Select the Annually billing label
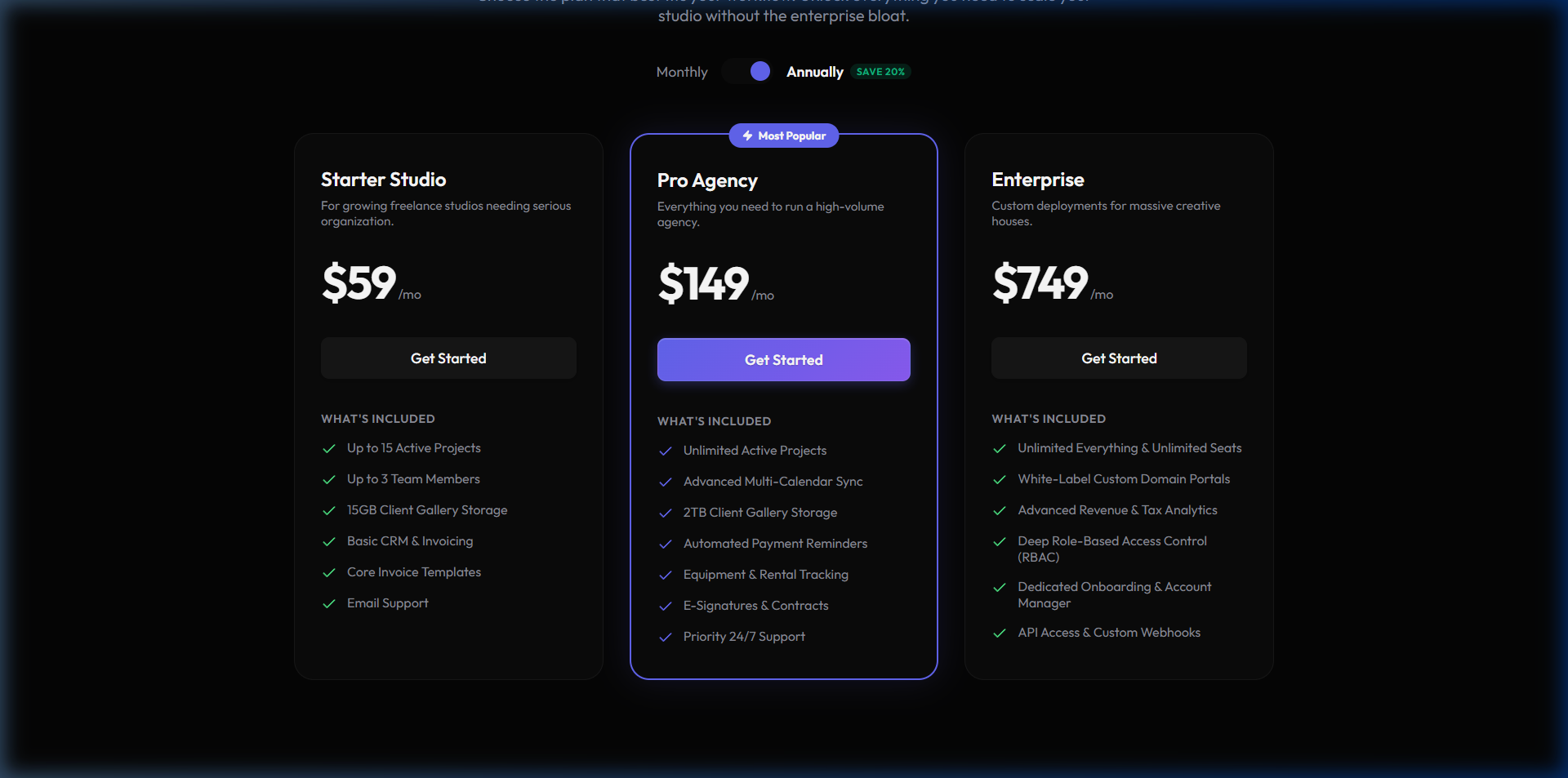Image resolution: width=1568 pixels, height=778 pixels. (814, 72)
